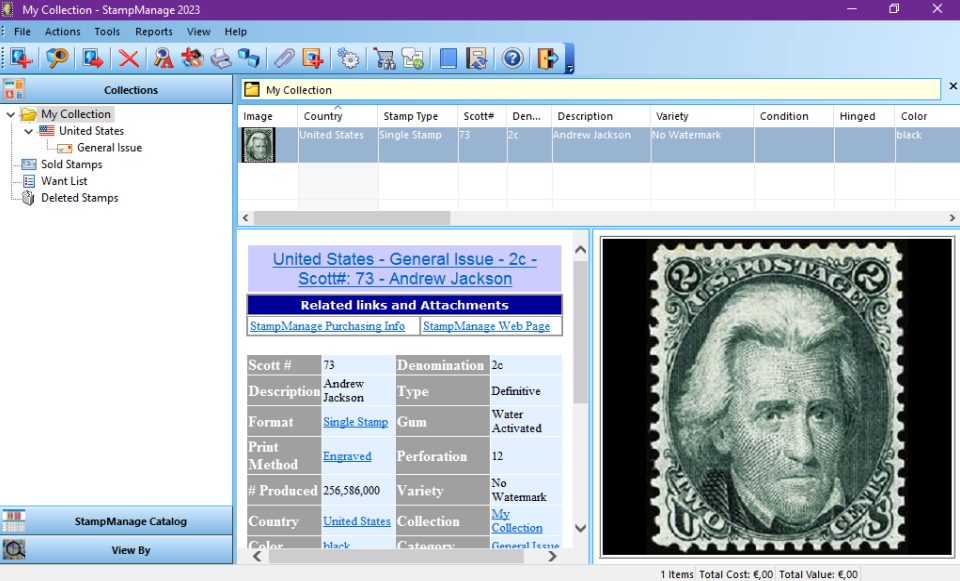
Task: Switch to the StampManage Catalog panel
Action: click(x=116, y=521)
